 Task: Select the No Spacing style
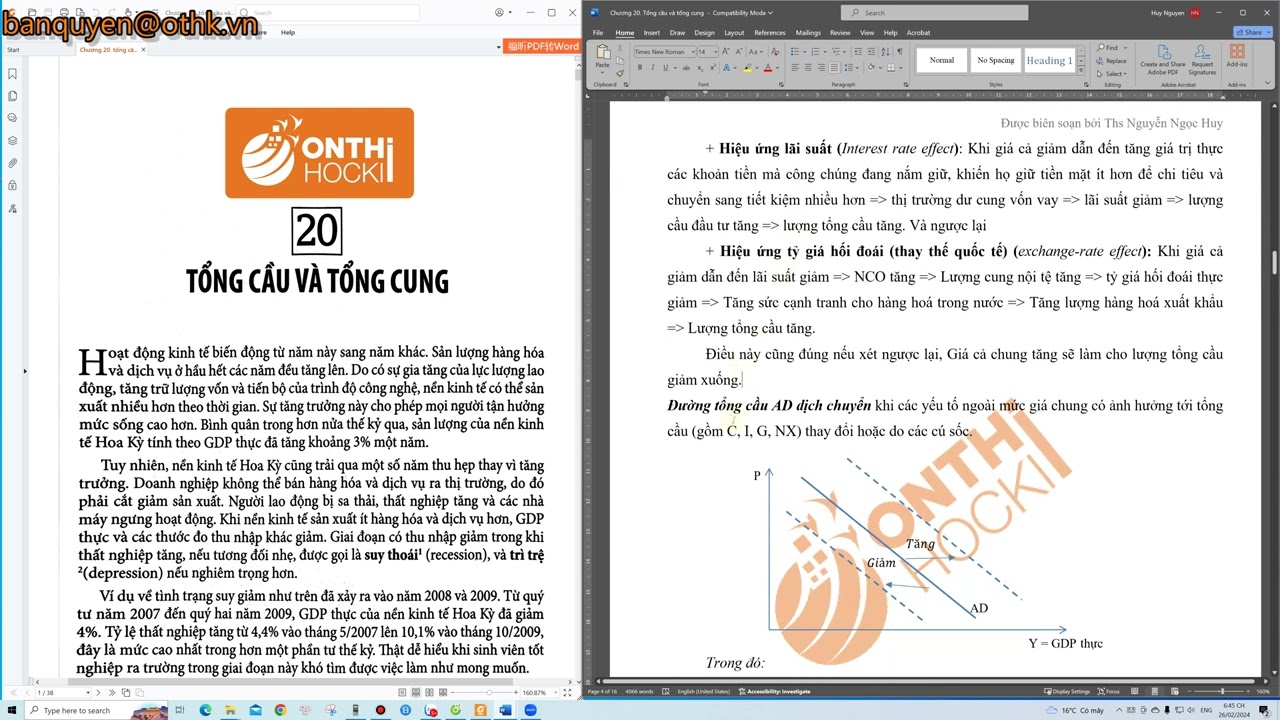point(995,60)
